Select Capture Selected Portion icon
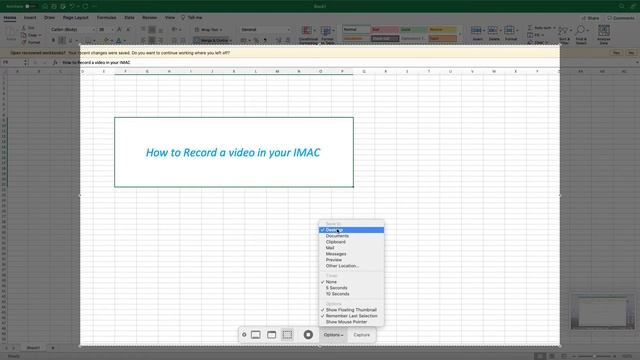The width and height of the screenshot is (640, 360). 287,335
